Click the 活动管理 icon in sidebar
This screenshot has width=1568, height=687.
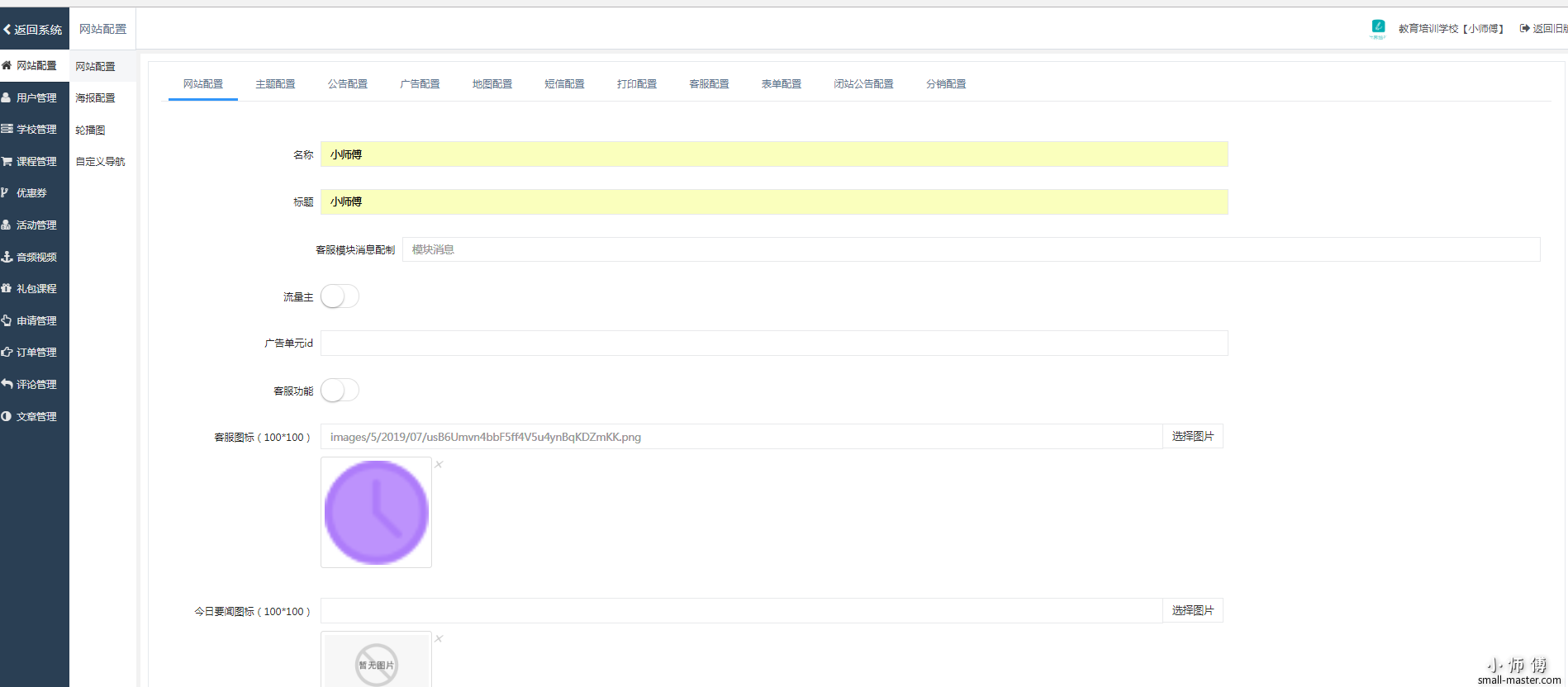[7, 225]
